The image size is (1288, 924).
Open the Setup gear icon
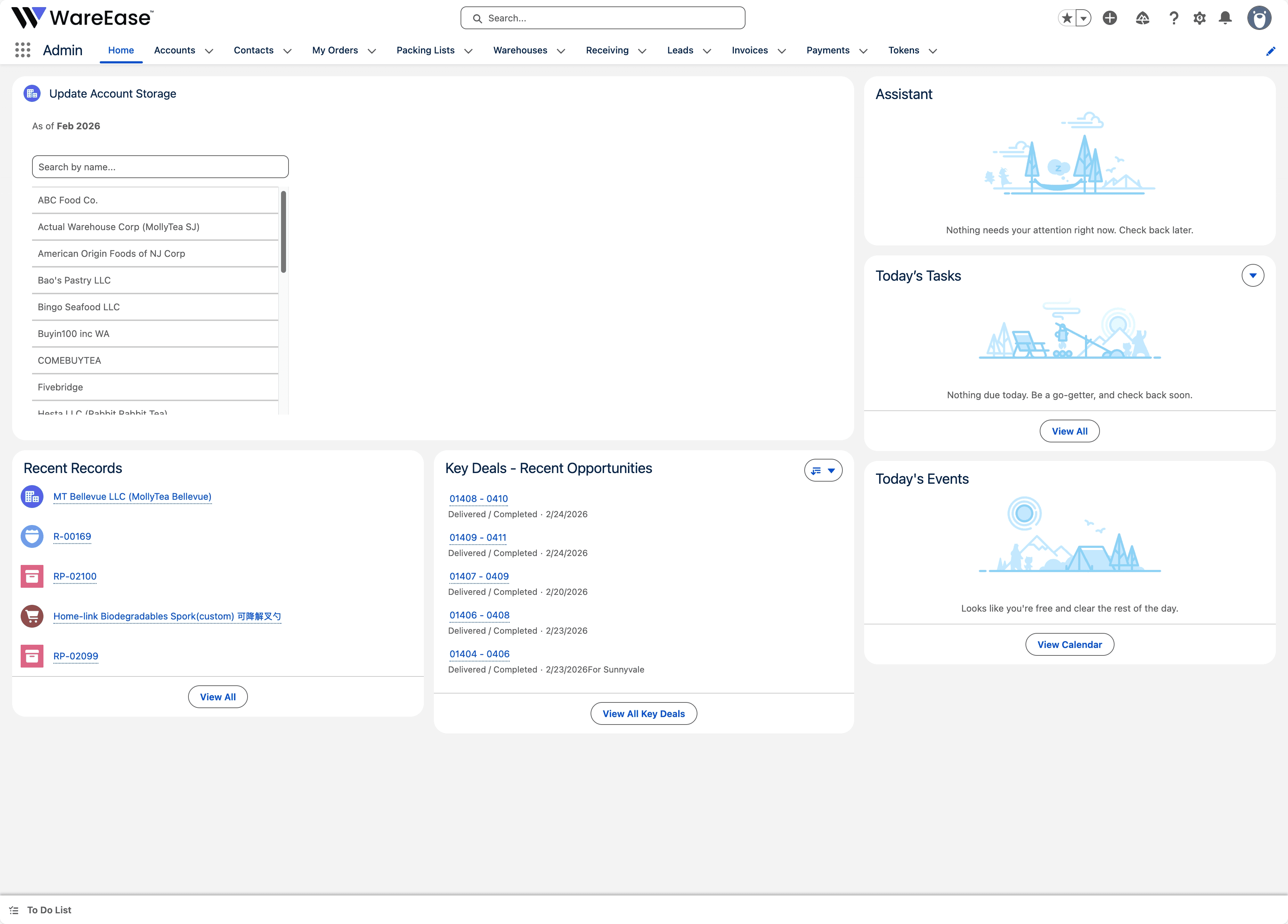tap(1199, 18)
